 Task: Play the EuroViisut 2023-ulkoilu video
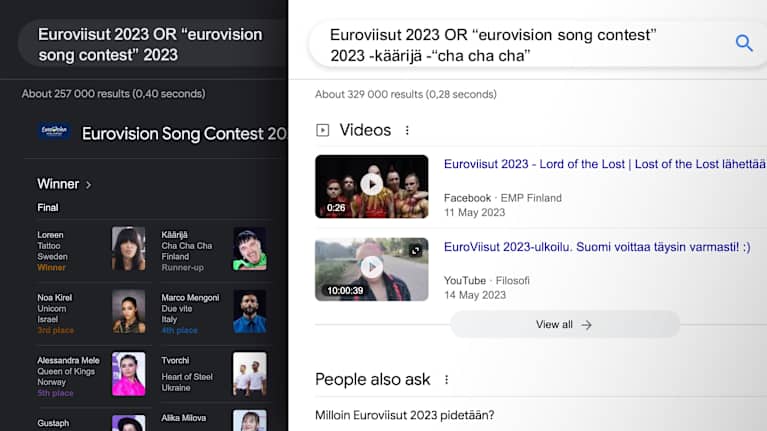click(x=371, y=268)
